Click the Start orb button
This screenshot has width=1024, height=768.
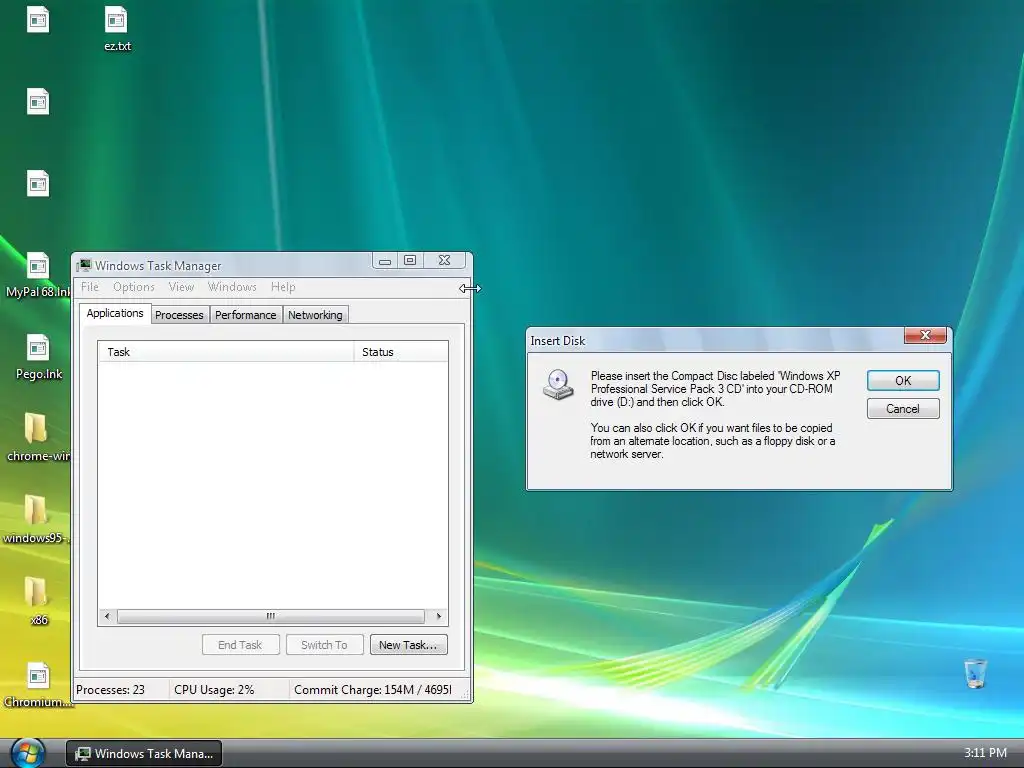(27, 753)
